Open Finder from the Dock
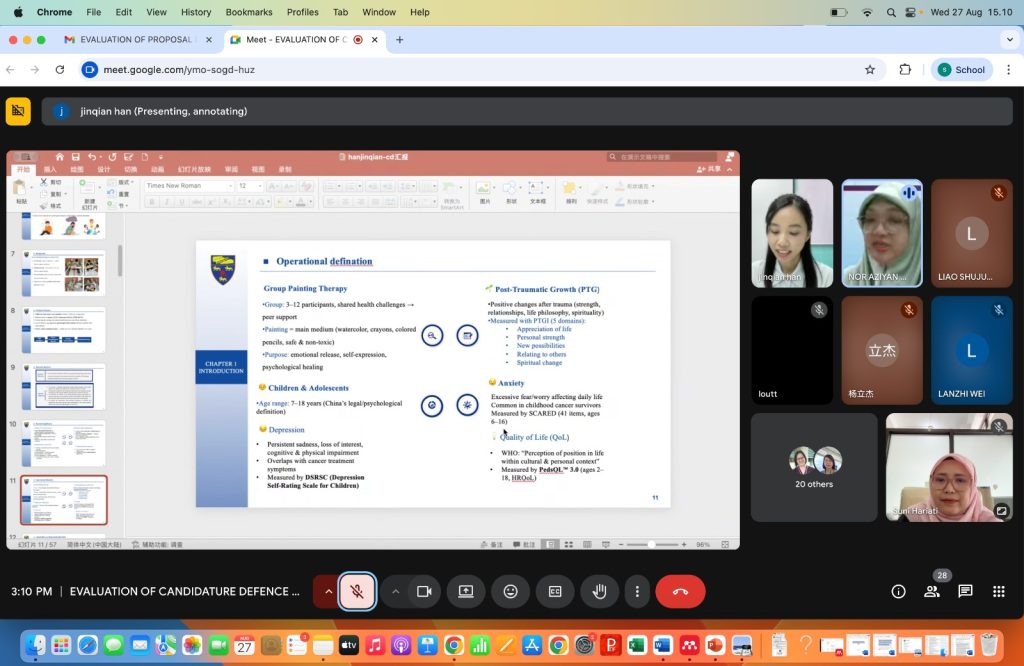The height and width of the screenshot is (666, 1024). click(x=35, y=645)
